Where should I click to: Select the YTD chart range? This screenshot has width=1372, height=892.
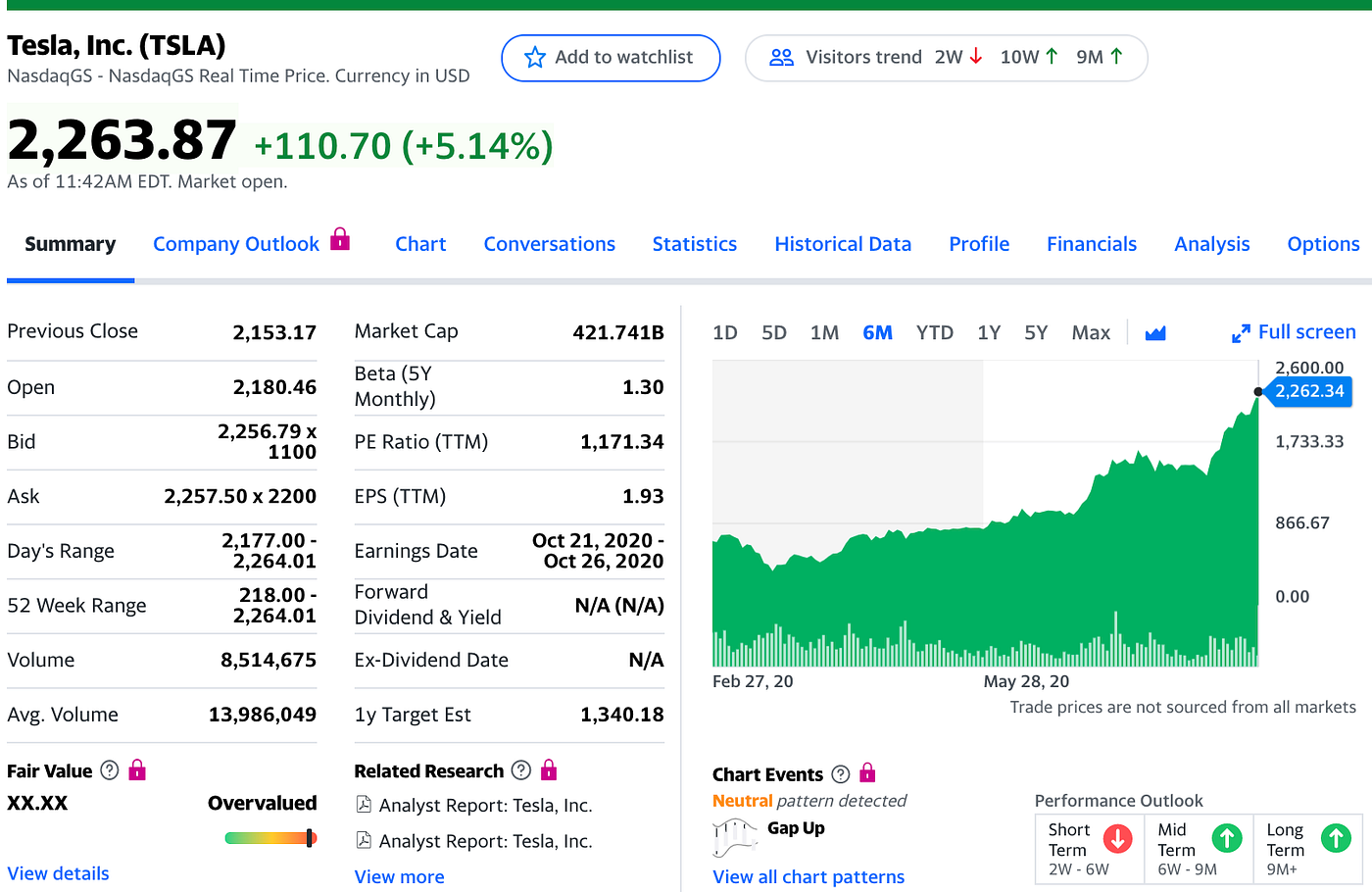[x=935, y=333]
